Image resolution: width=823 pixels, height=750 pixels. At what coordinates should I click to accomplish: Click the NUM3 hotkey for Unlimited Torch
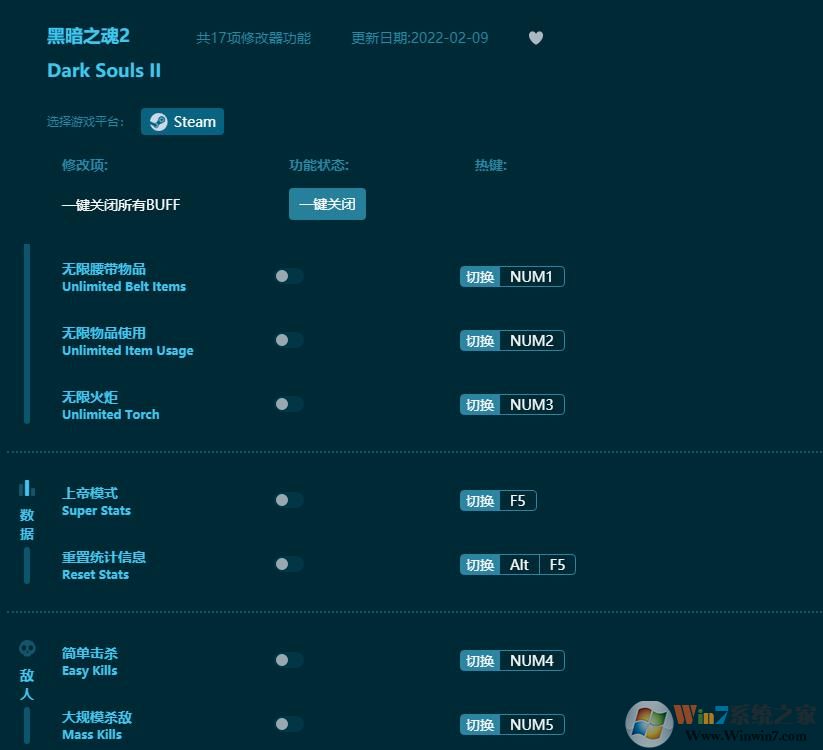532,404
